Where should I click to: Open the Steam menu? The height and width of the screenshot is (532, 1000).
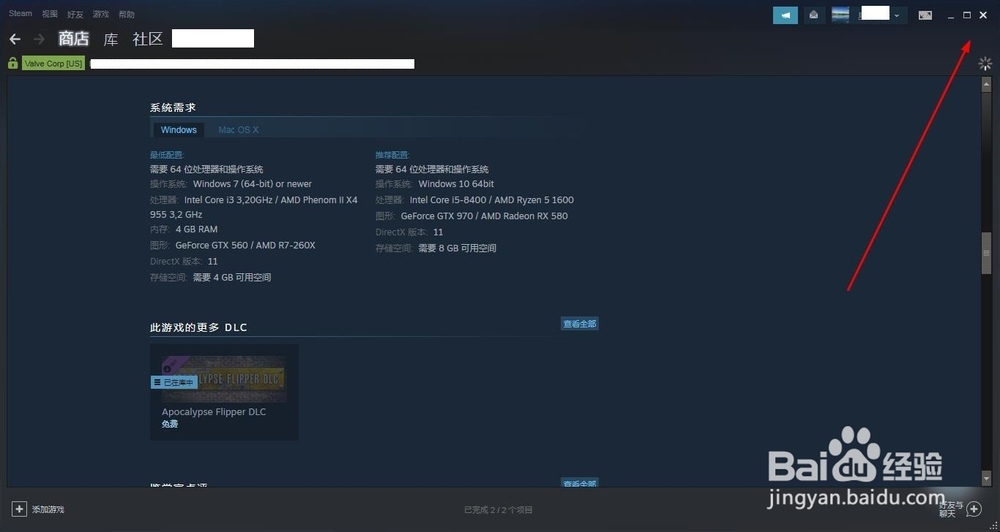point(20,13)
